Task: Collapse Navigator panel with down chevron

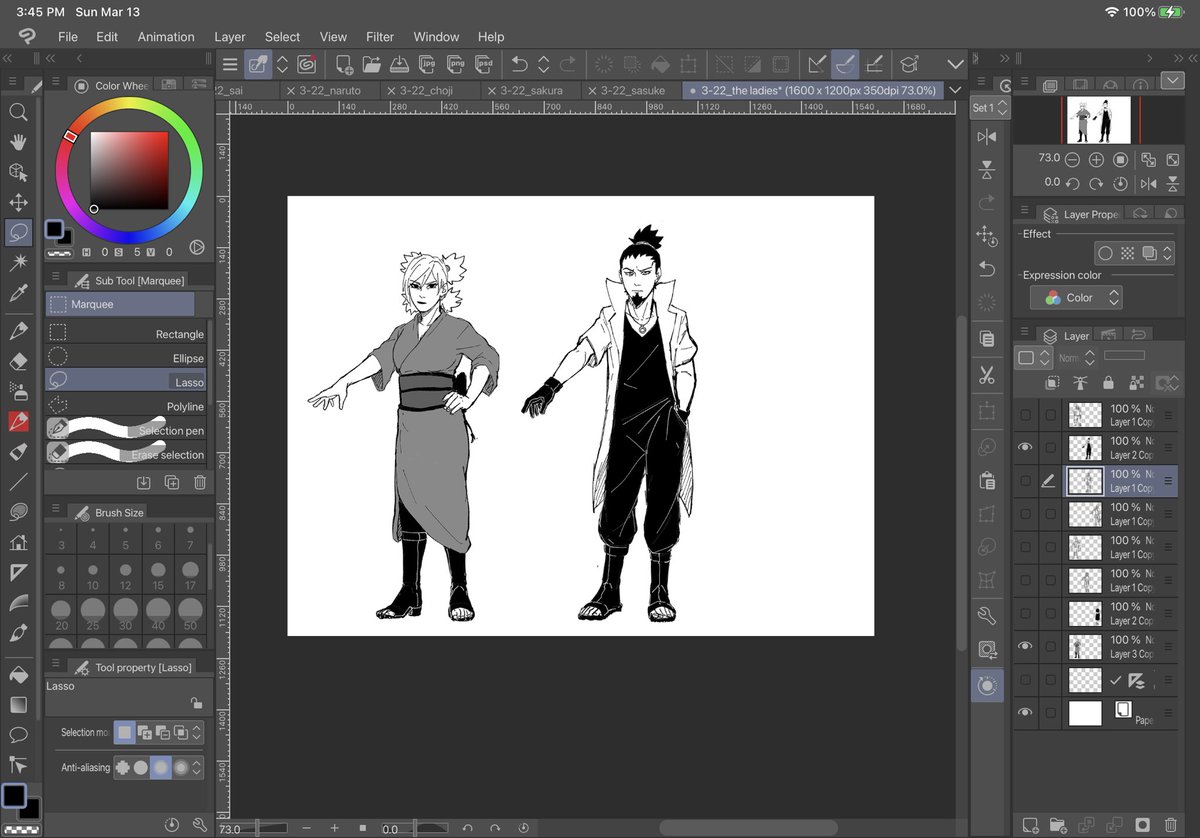Action: (x=1172, y=80)
